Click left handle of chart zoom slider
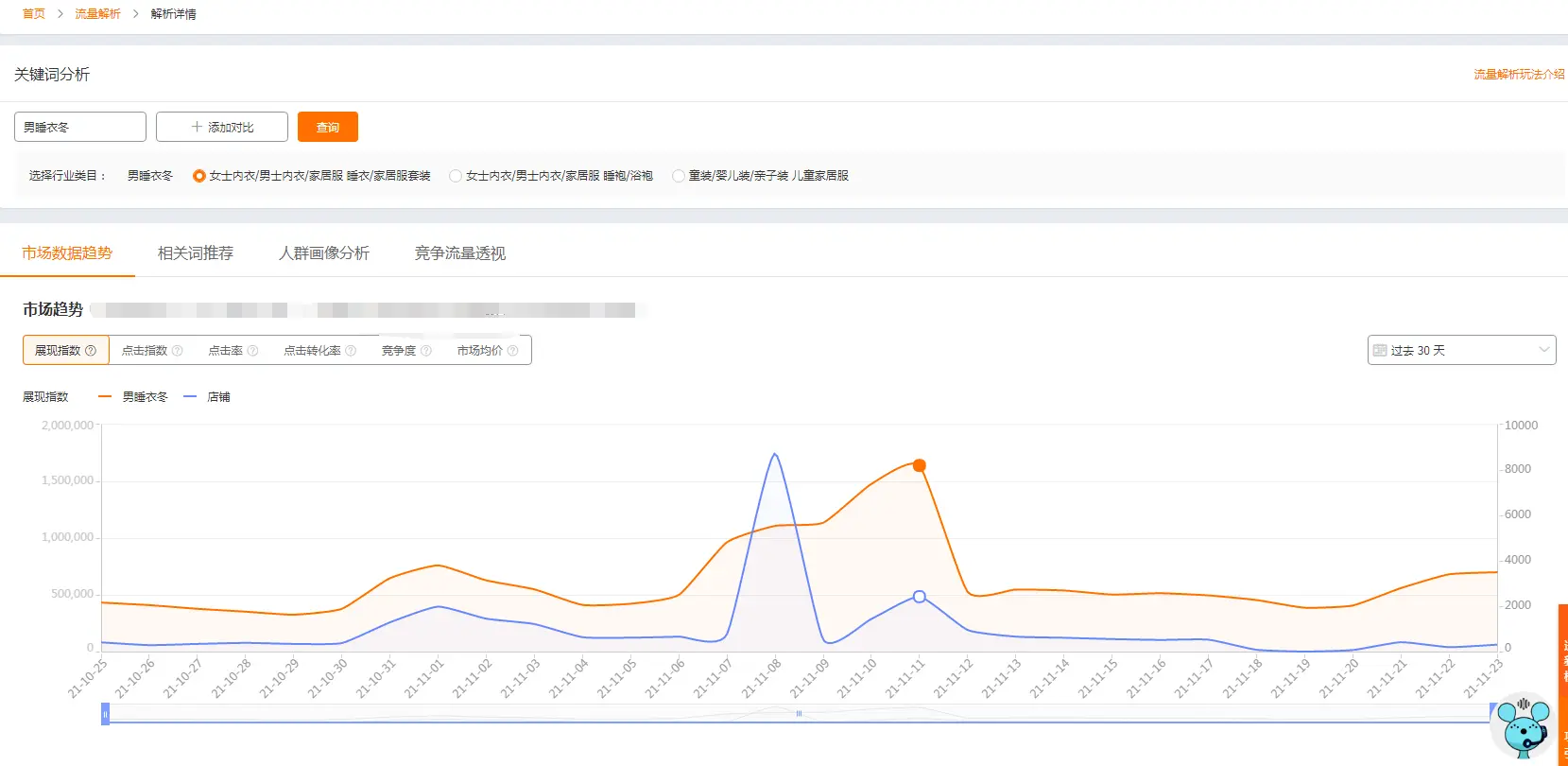The height and width of the screenshot is (766, 1568). click(x=105, y=714)
